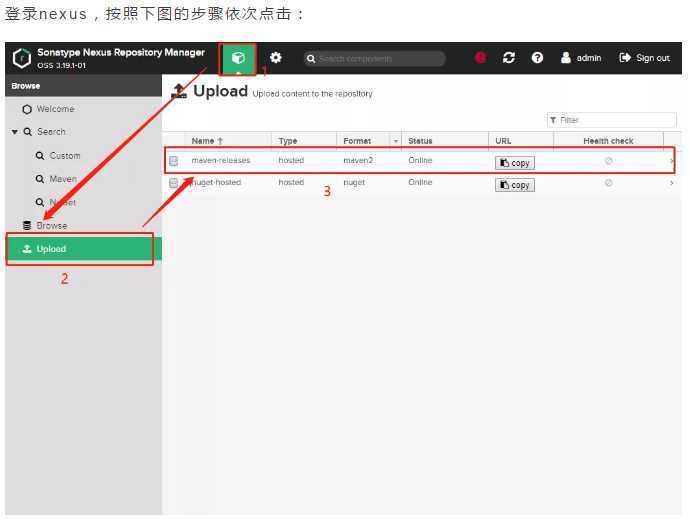Click the Nexus hexagon logo
Viewport: 690px width, 525px height.
tap(22, 58)
